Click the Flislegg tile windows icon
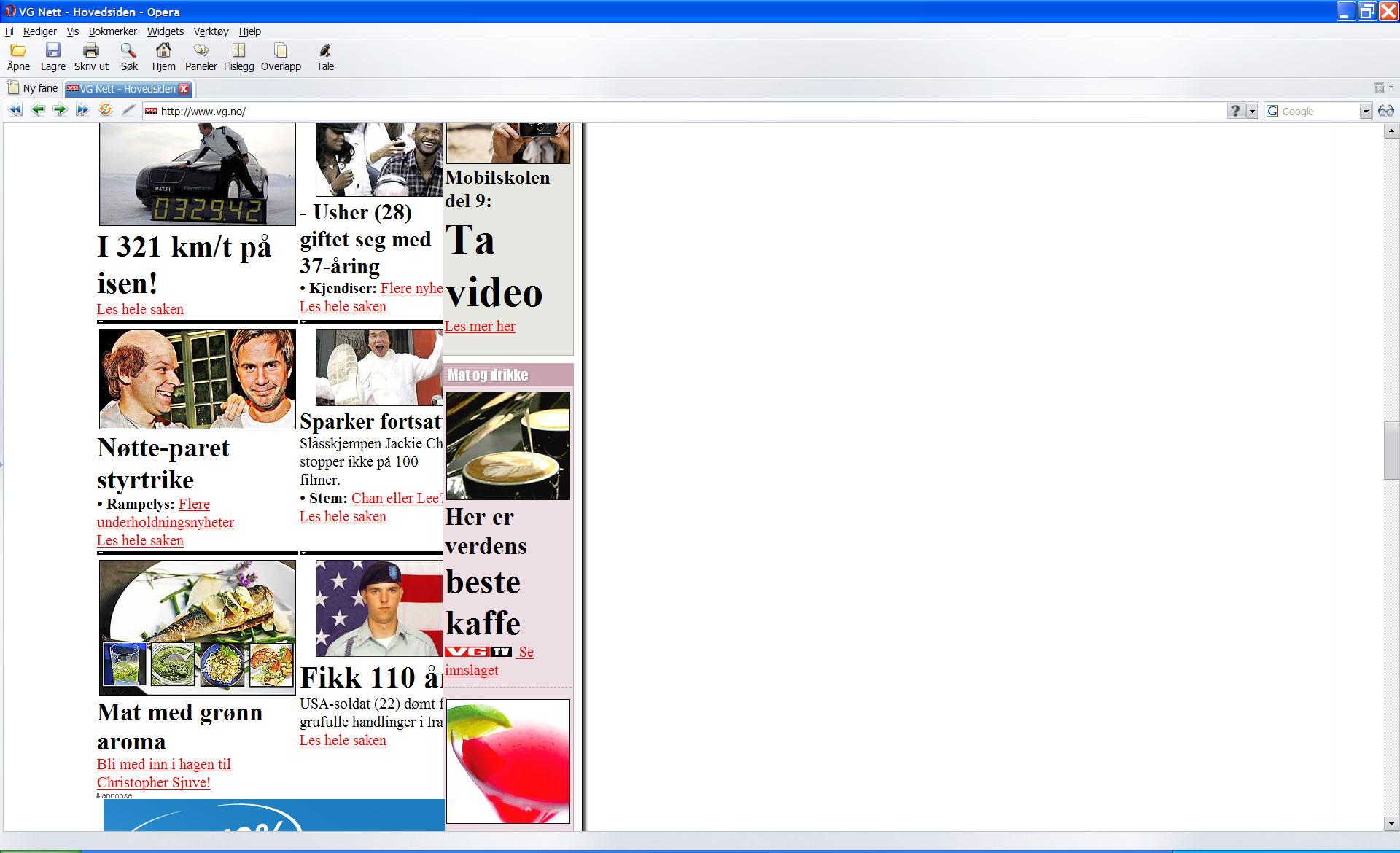 point(238,50)
